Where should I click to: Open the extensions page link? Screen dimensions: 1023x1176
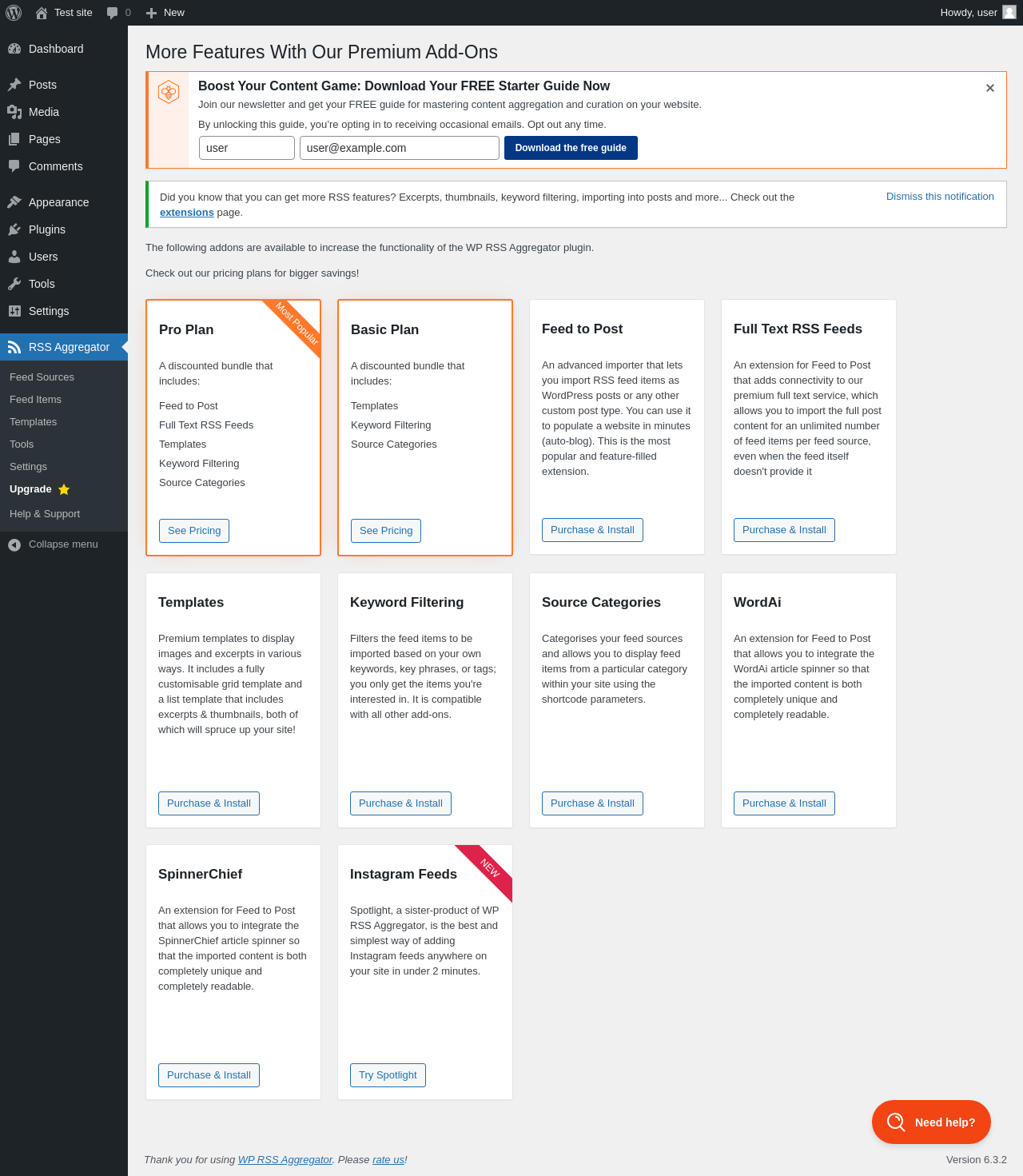tap(187, 213)
